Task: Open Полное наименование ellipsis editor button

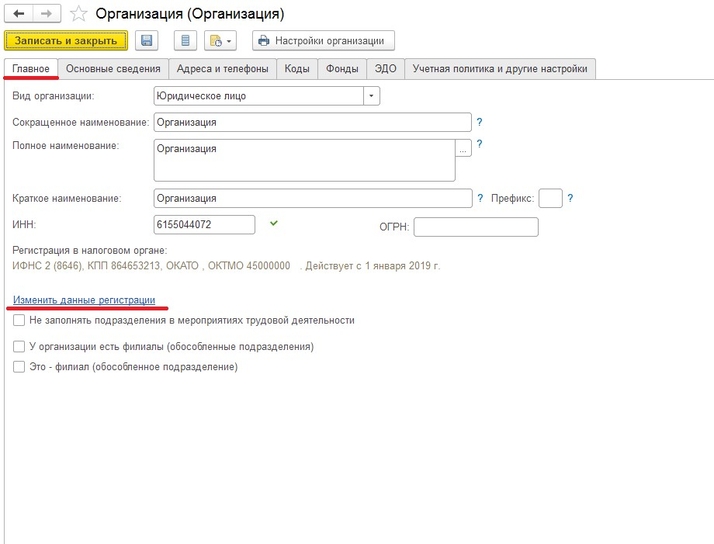Action: pyautogui.click(x=463, y=149)
